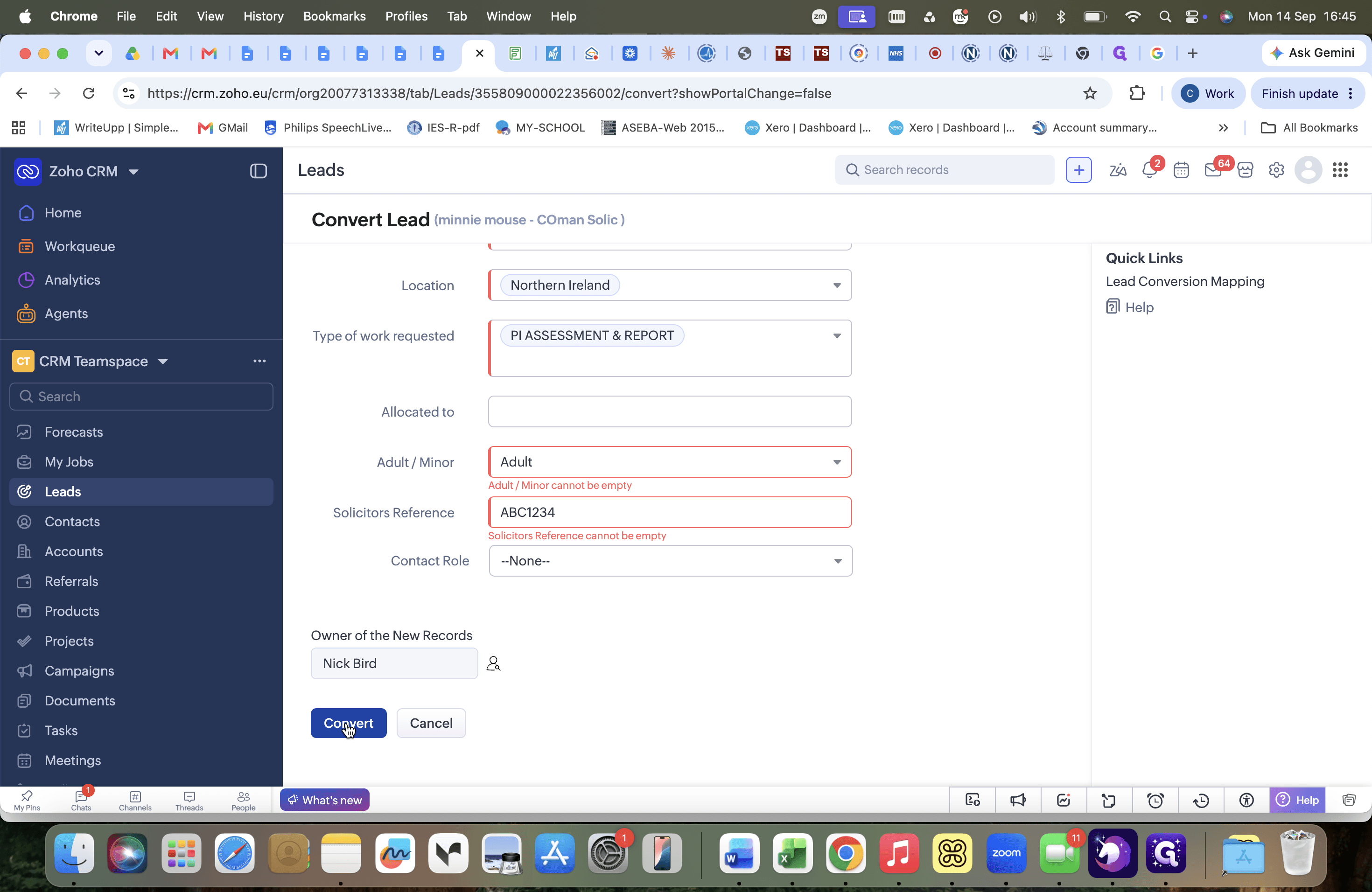Open Threads in bottom bar
This screenshot has height=892, width=1372.
point(189,801)
